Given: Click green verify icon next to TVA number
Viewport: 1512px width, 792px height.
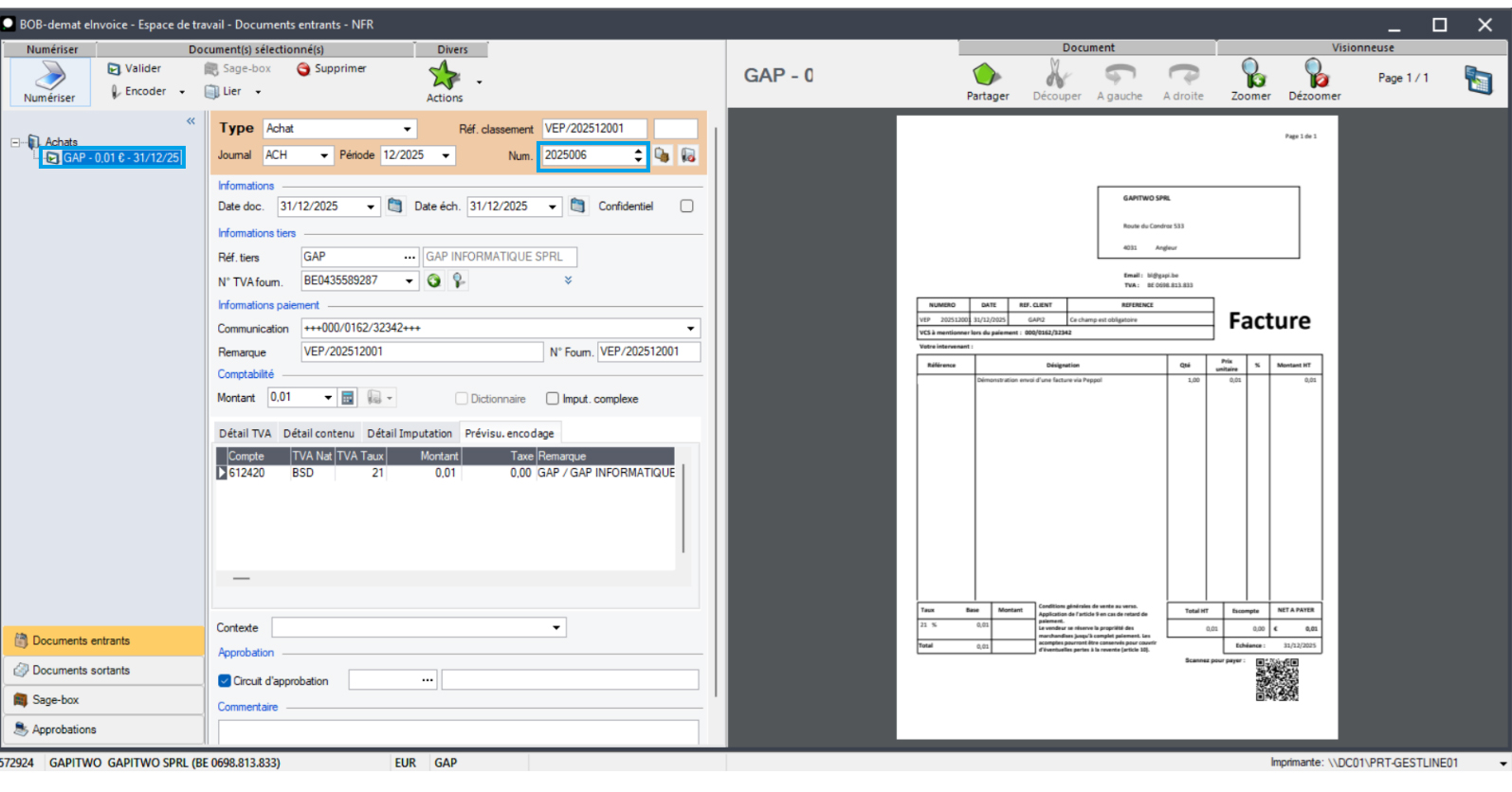Looking at the screenshot, I should click(434, 281).
